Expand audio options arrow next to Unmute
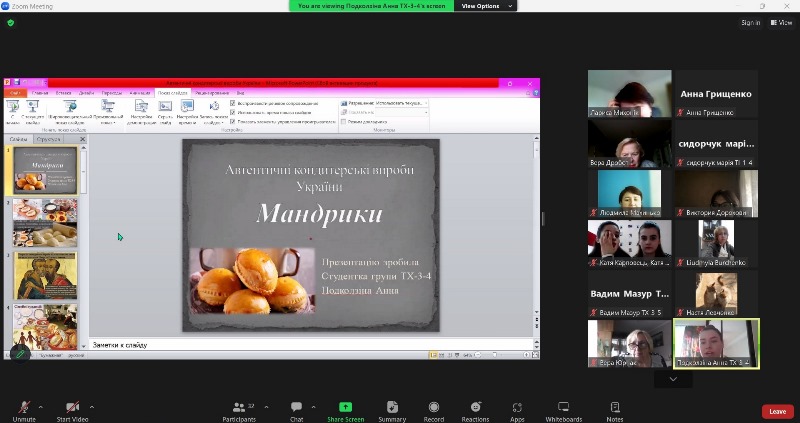The image size is (800, 423). point(40,407)
